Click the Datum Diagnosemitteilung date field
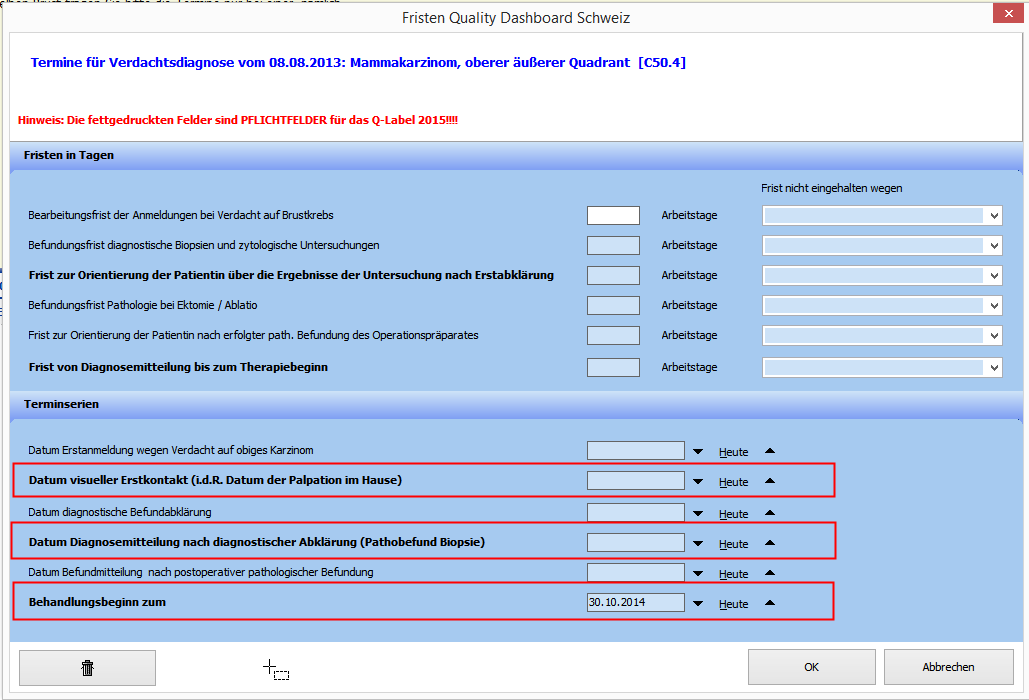Image resolution: width=1029 pixels, height=700 pixels. pyautogui.click(x=636, y=542)
